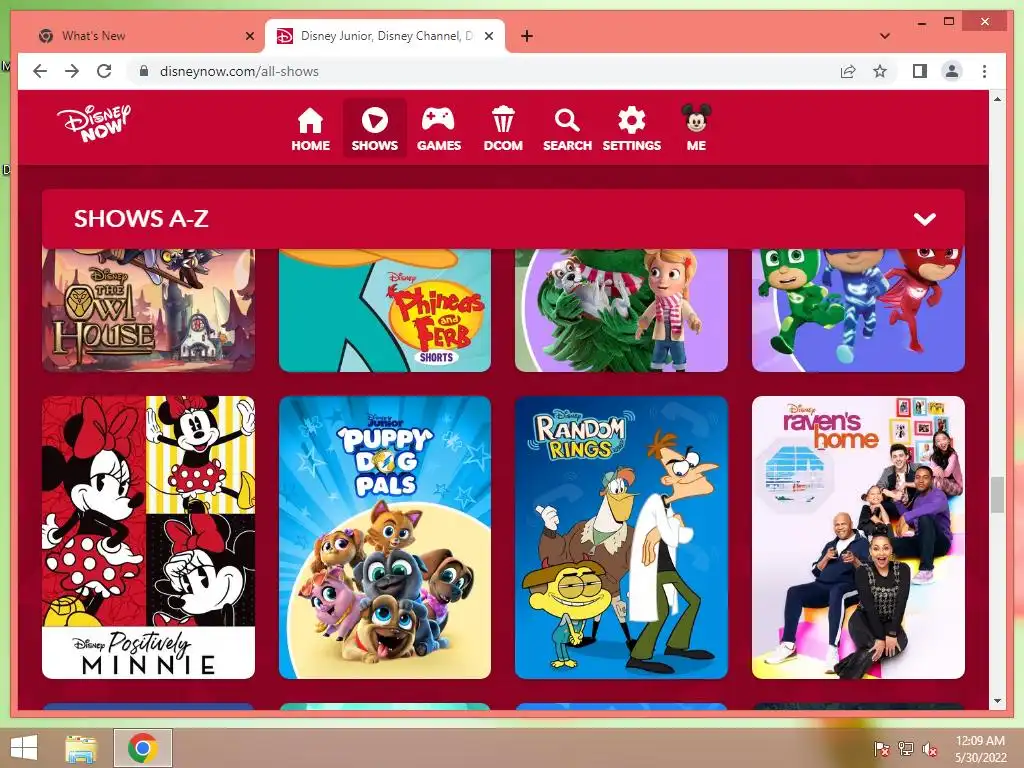
Task: Maximize the Chrome window
Action: (949, 22)
